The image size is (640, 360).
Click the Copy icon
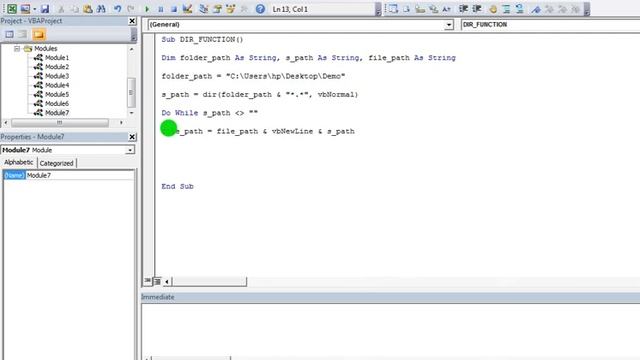(x=75, y=9)
